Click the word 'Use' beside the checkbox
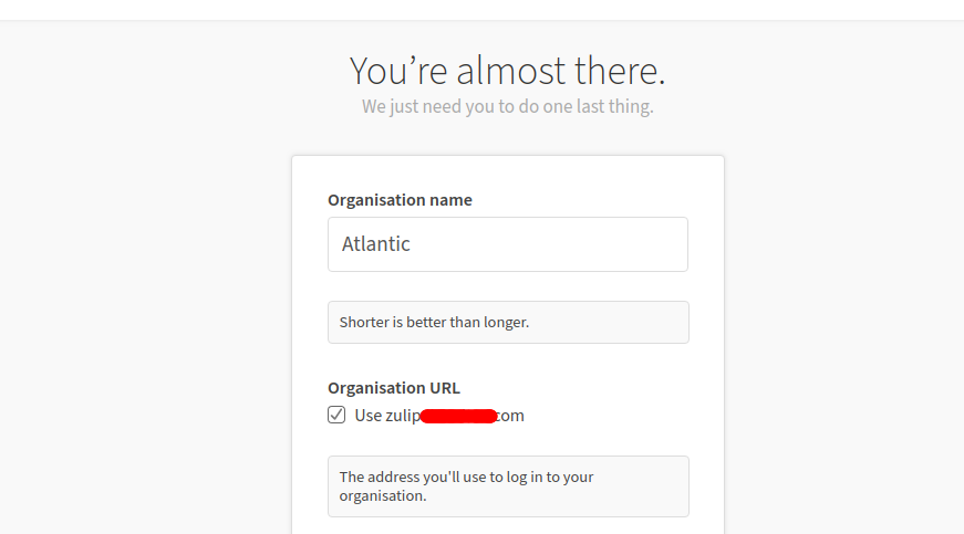 [x=368, y=415]
